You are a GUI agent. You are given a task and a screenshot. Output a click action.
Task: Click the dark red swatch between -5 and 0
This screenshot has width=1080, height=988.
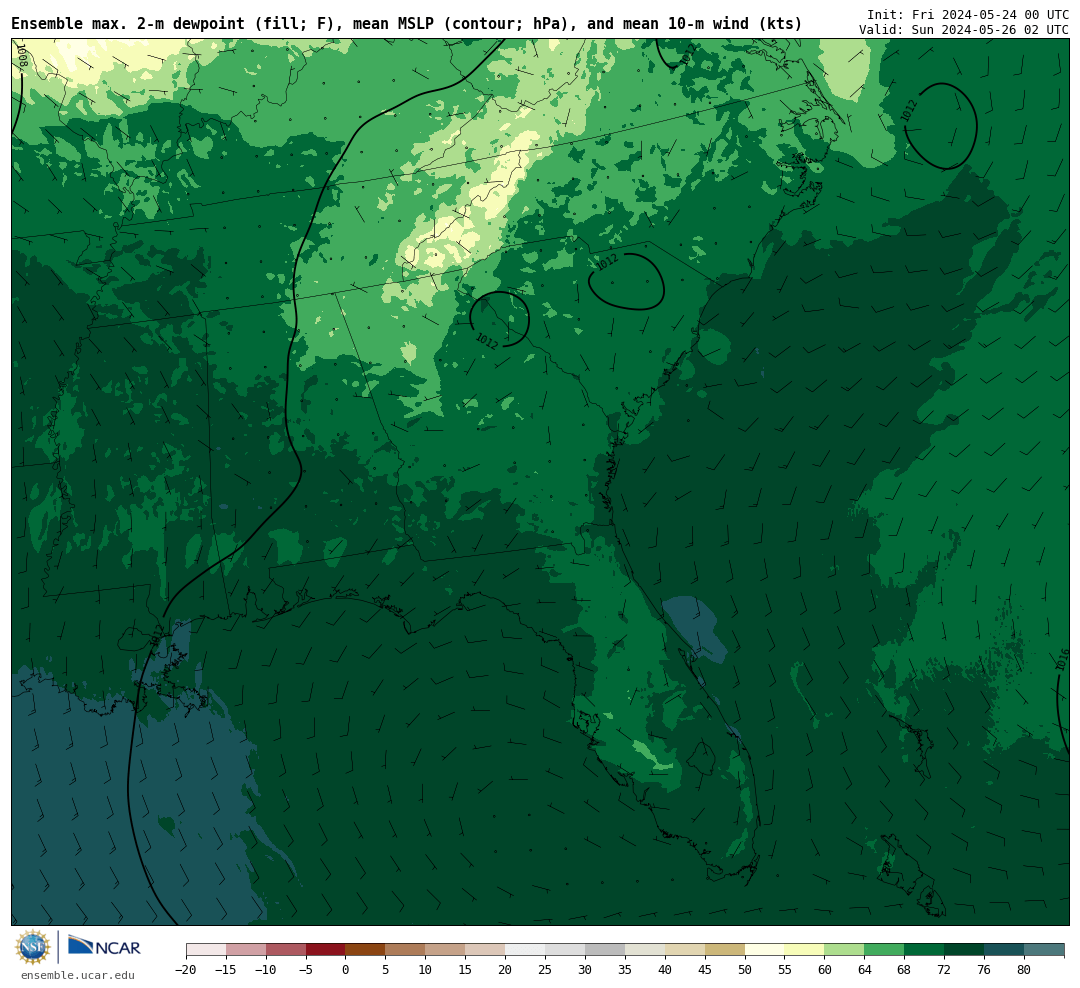[x=326, y=950]
